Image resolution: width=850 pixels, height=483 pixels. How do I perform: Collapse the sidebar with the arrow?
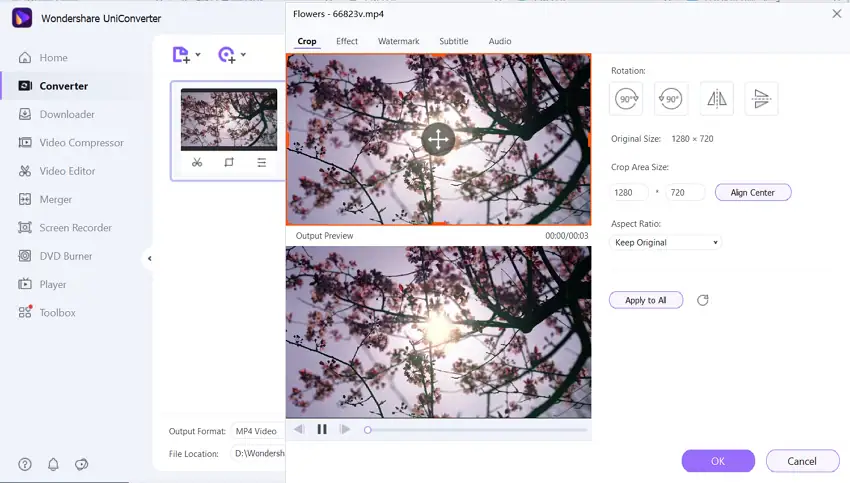coord(150,259)
